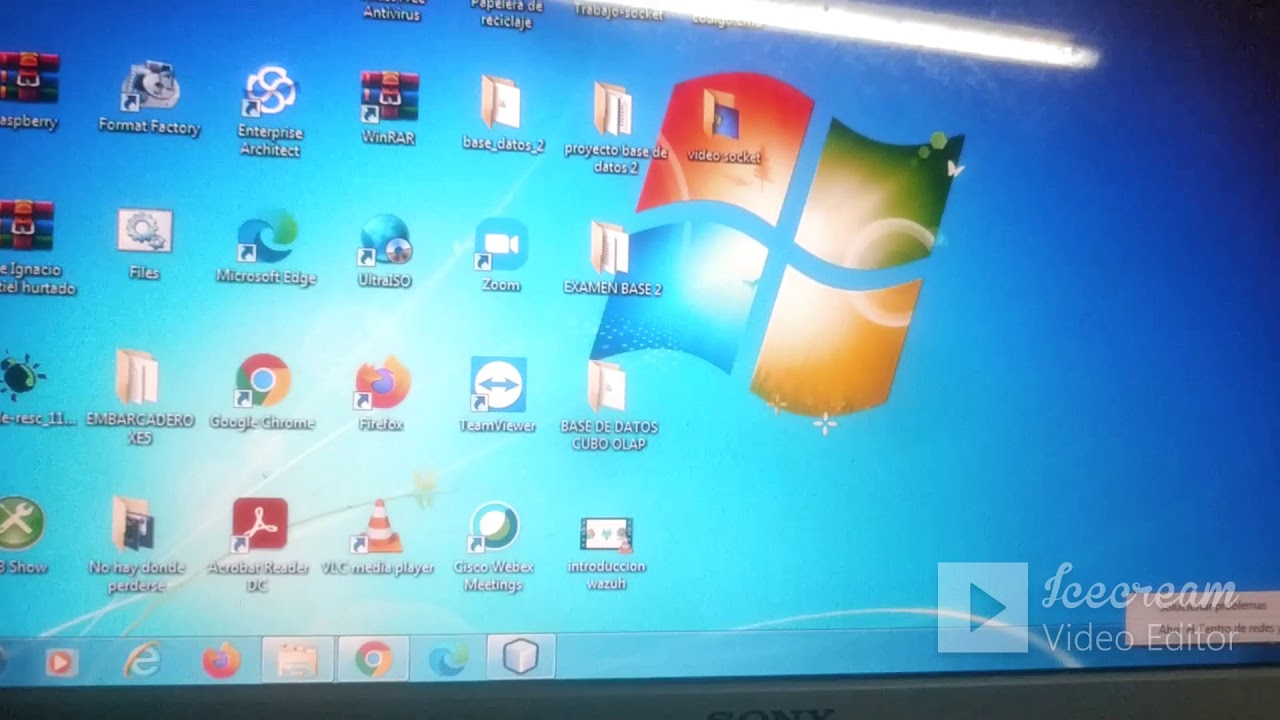Select the EMBARCADERO XE5 folder
Viewport: 1280px width, 720px height.
pos(139,396)
